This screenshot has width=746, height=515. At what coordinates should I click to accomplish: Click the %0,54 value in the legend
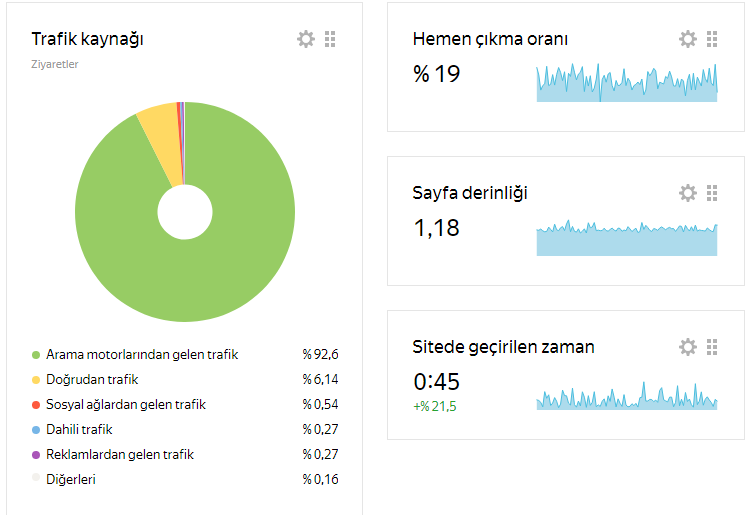(x=320, y=405)
